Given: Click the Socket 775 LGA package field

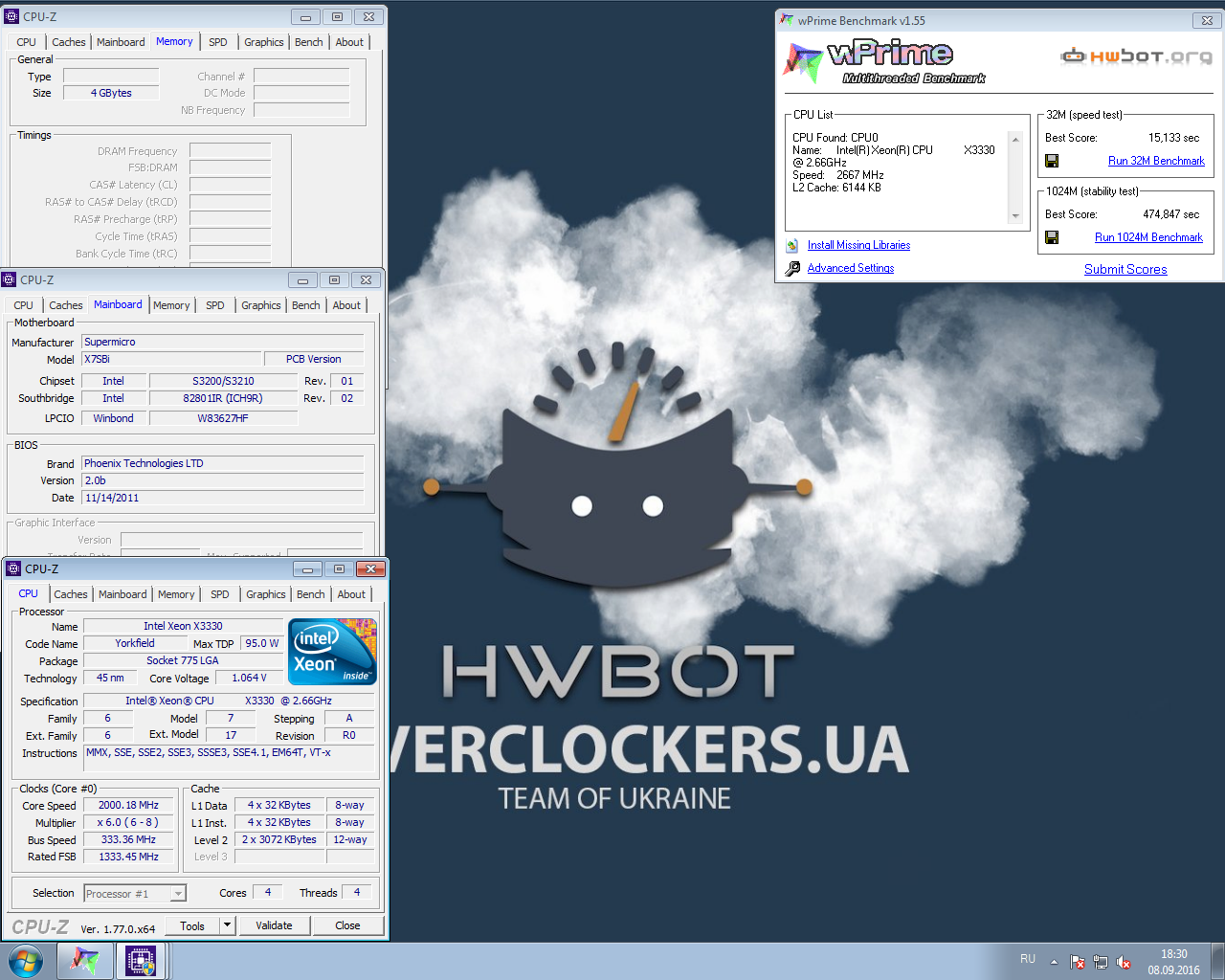Looking at the screenshot, I should pos(183,660).
